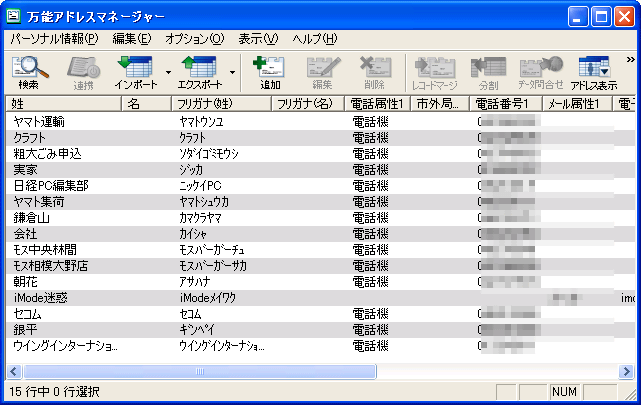This screenshot has width=641, height=405.
Task: Click the ソダイゴミモウシ furigana cell
Action: pos(208,154)
